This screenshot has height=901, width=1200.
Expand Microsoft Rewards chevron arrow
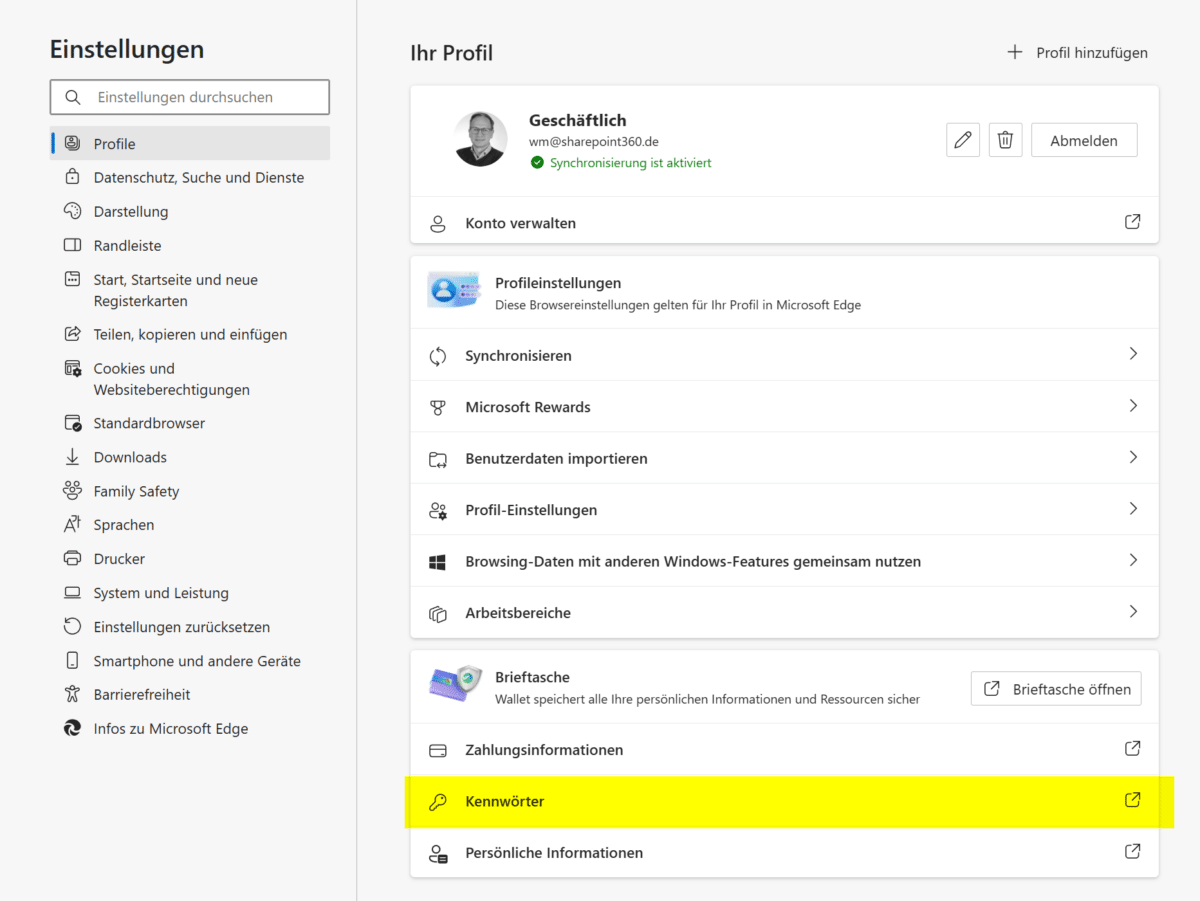click(1132, 406)
